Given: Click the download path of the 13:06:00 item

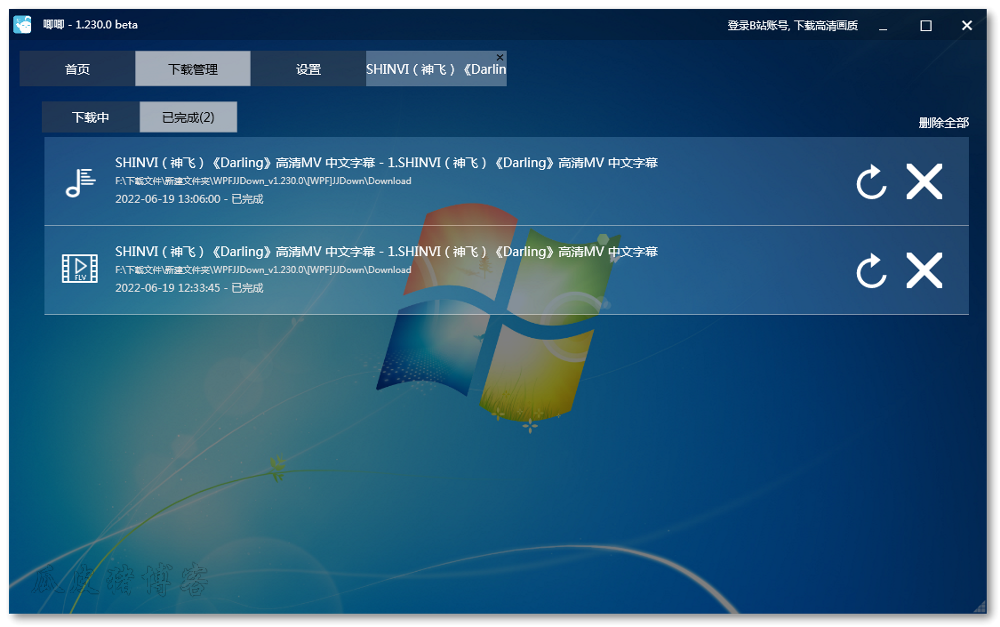Looking at the screenshot, I should 263,181.
